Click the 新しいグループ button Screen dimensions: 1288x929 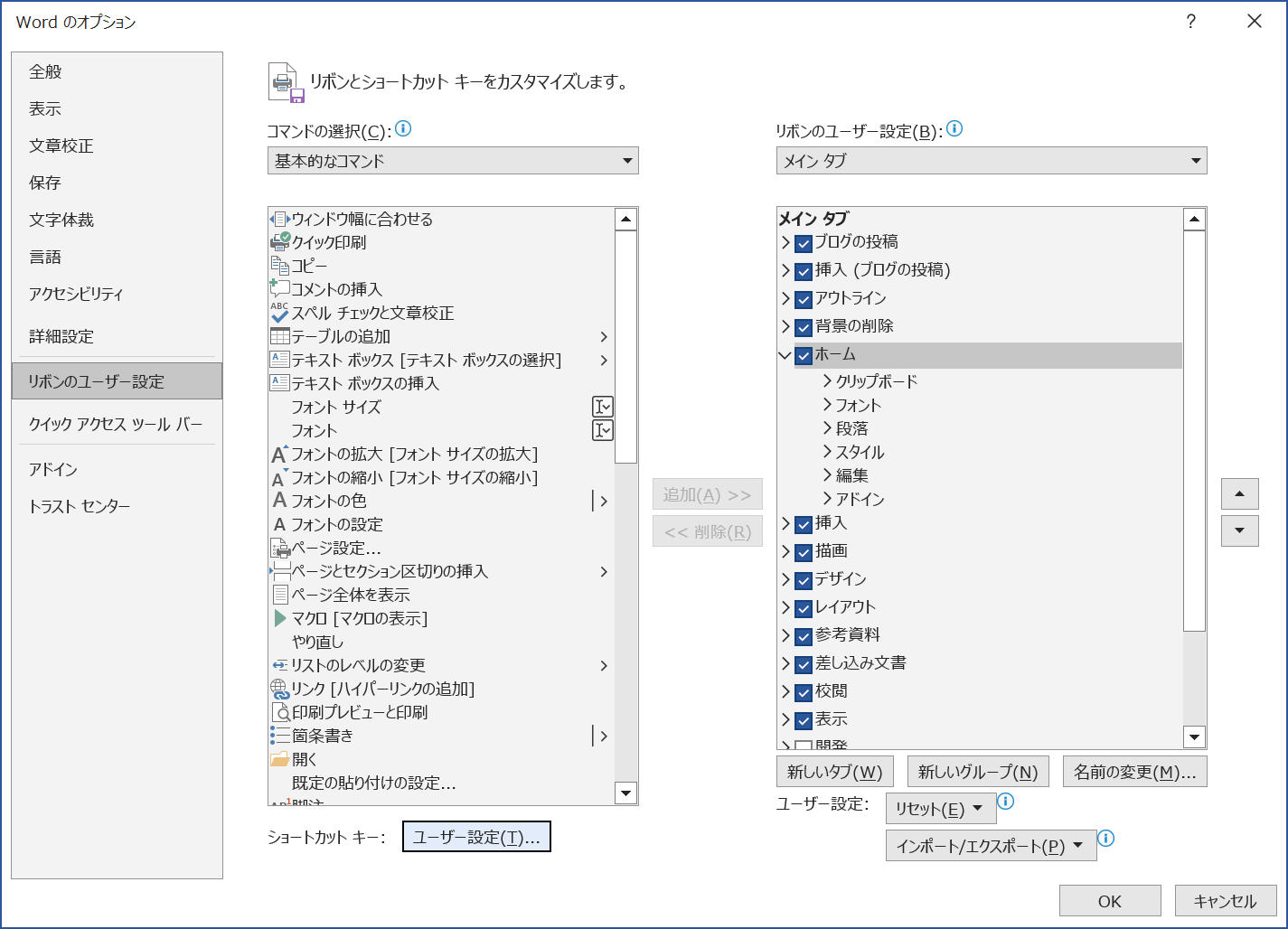[x=978, y=772]
